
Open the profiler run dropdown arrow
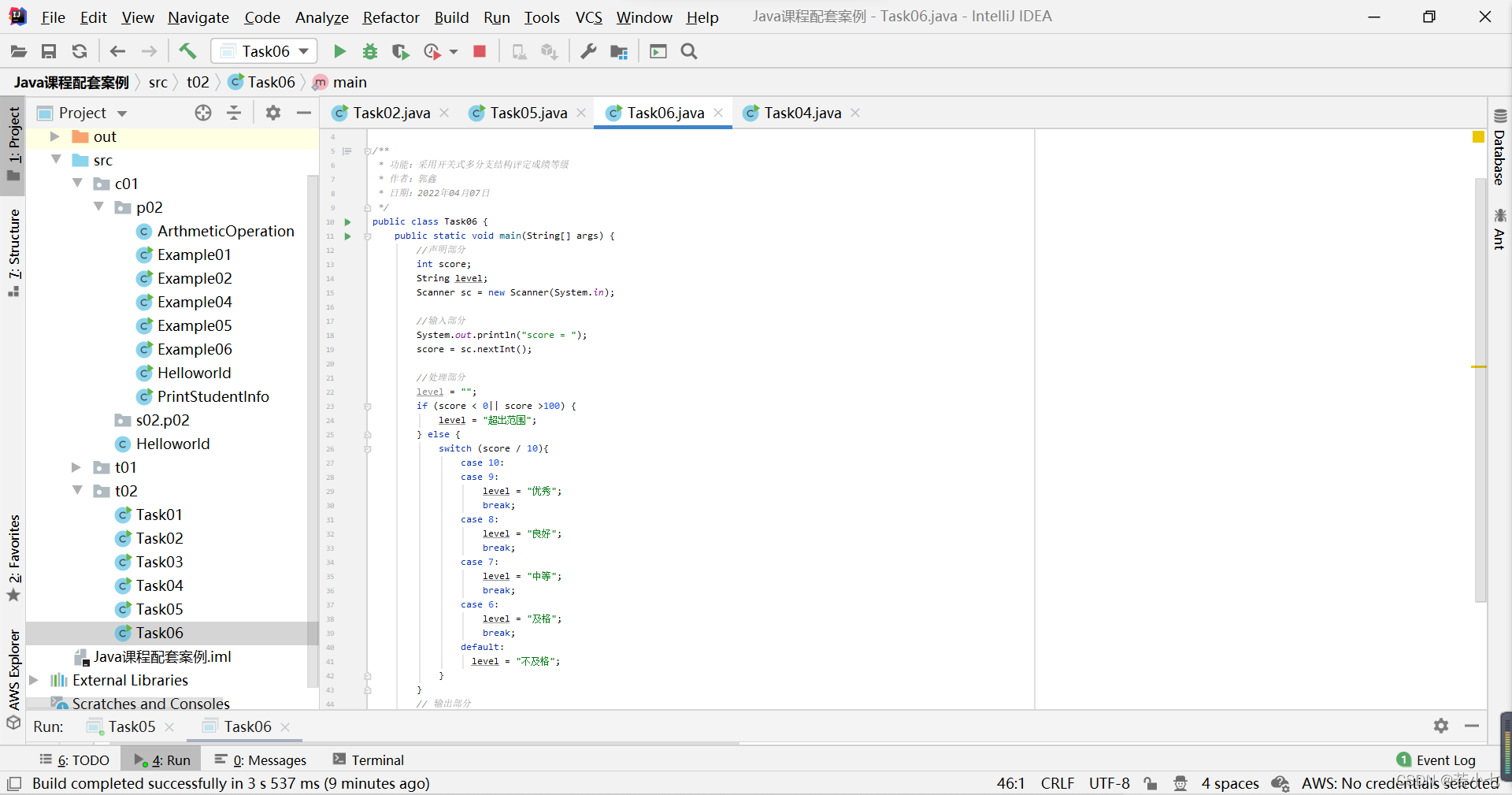click(x=454, y=52)
